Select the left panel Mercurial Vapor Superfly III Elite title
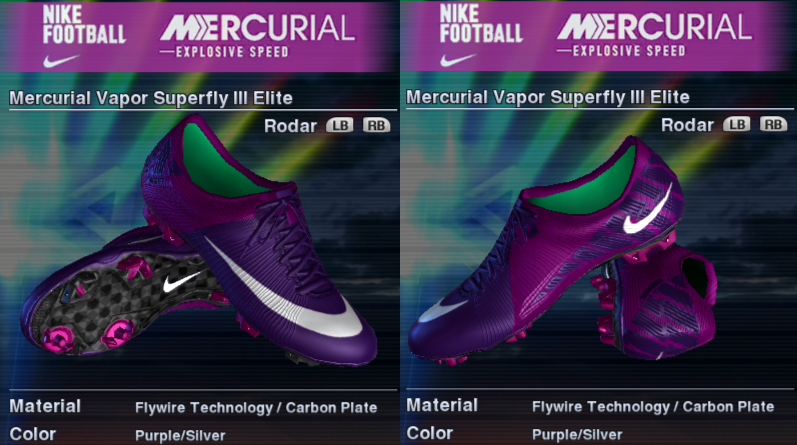Viewport: 797px width, 445px height. click(x=151, y=98)
